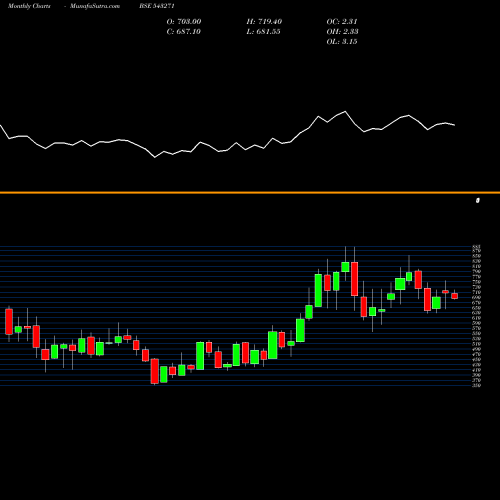Click the 350 price axis label
Image resolution: width=500 pixels, height=500 pixels.
tap(477, 386)
